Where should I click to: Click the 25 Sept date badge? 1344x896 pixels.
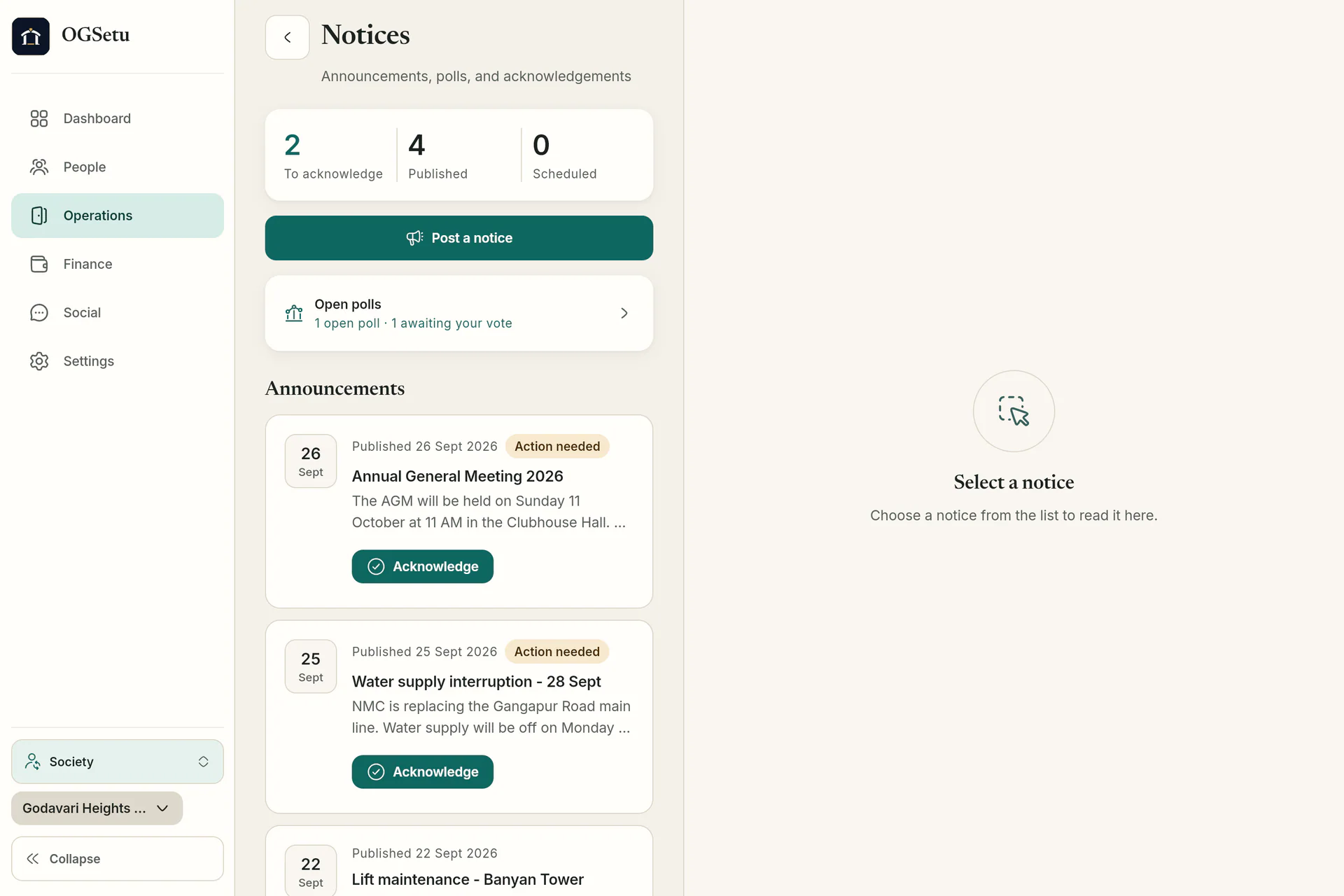point(311,666)
